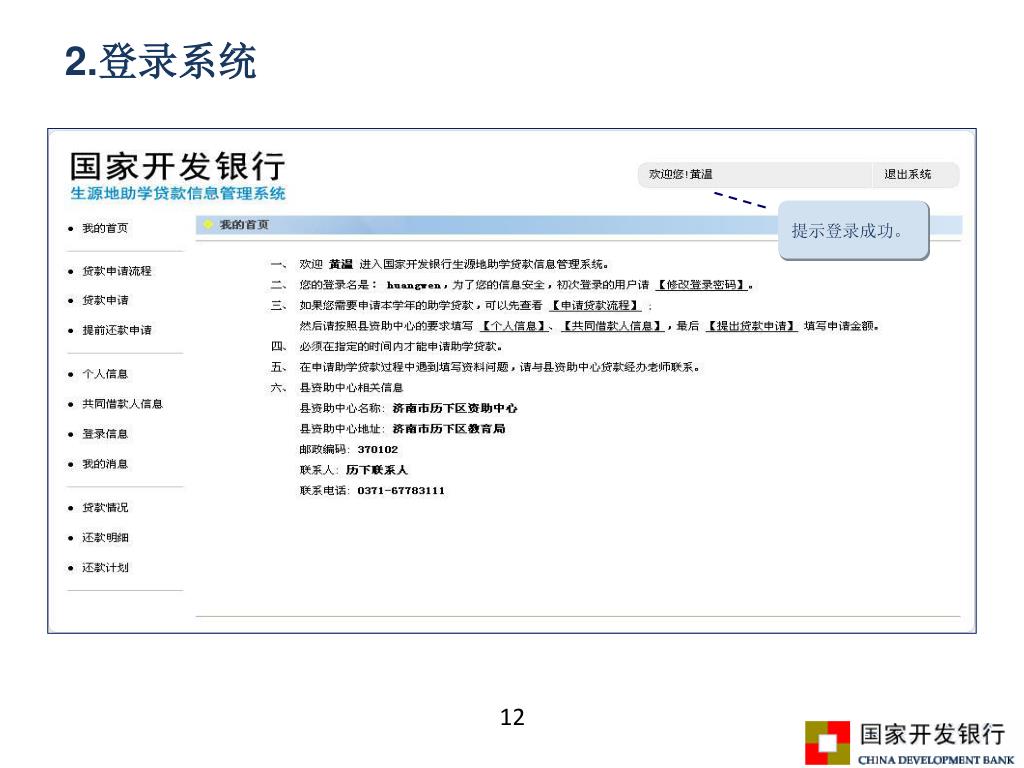This screenshot has height=768, width=1024.
Task: Open 我的消息 sidebar item
Action: (104, 464)
